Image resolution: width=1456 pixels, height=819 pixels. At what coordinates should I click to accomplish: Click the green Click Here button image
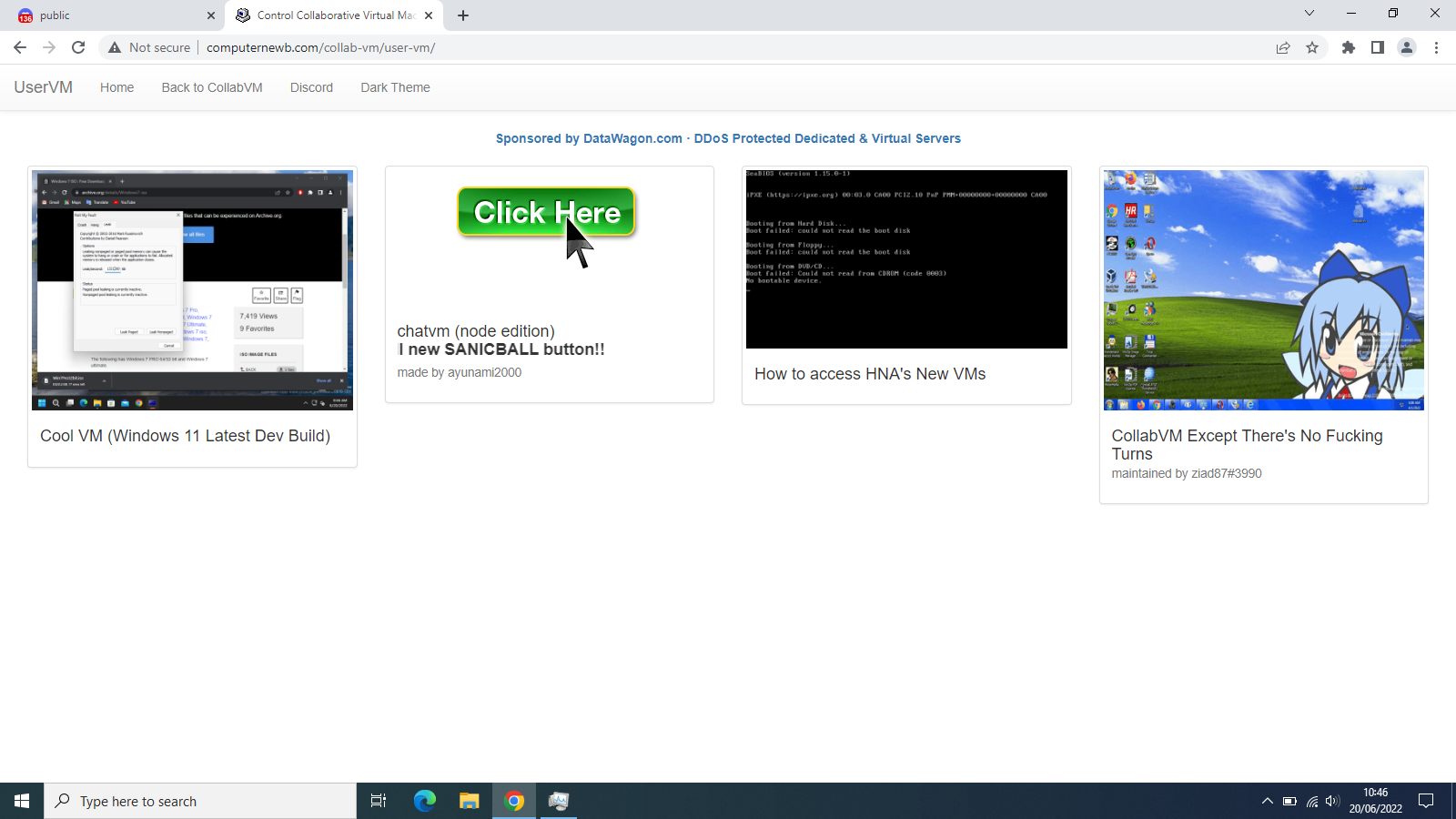tap(546, 212)
